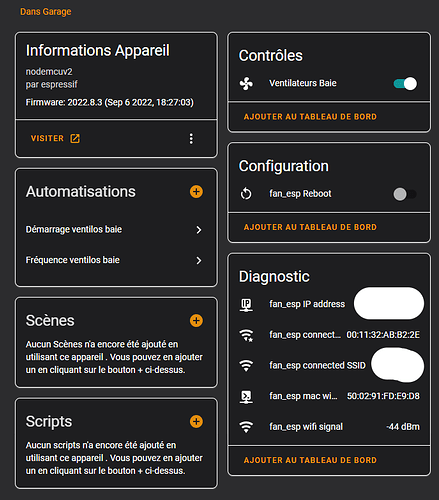Image resolution: width=439 pixels, height=500 pixels.
Task: Open the Fréquence ventilos baie automation chevron
Action: pos(199,261)
